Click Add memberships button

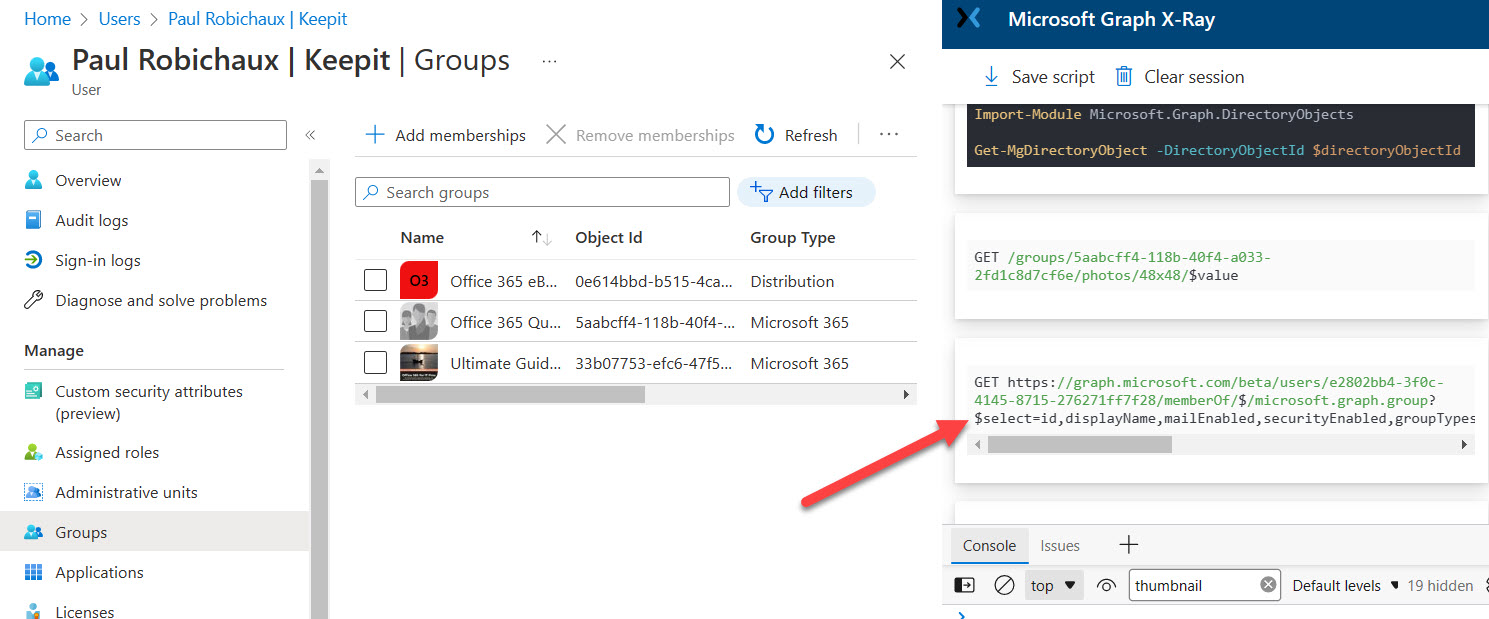tap(445, 135)
